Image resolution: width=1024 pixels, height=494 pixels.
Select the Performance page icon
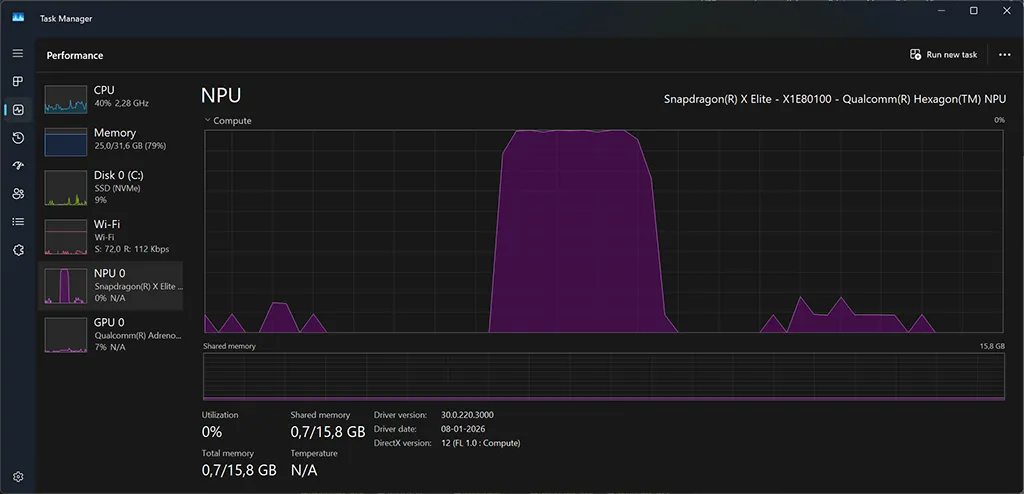tap(18, 110)
